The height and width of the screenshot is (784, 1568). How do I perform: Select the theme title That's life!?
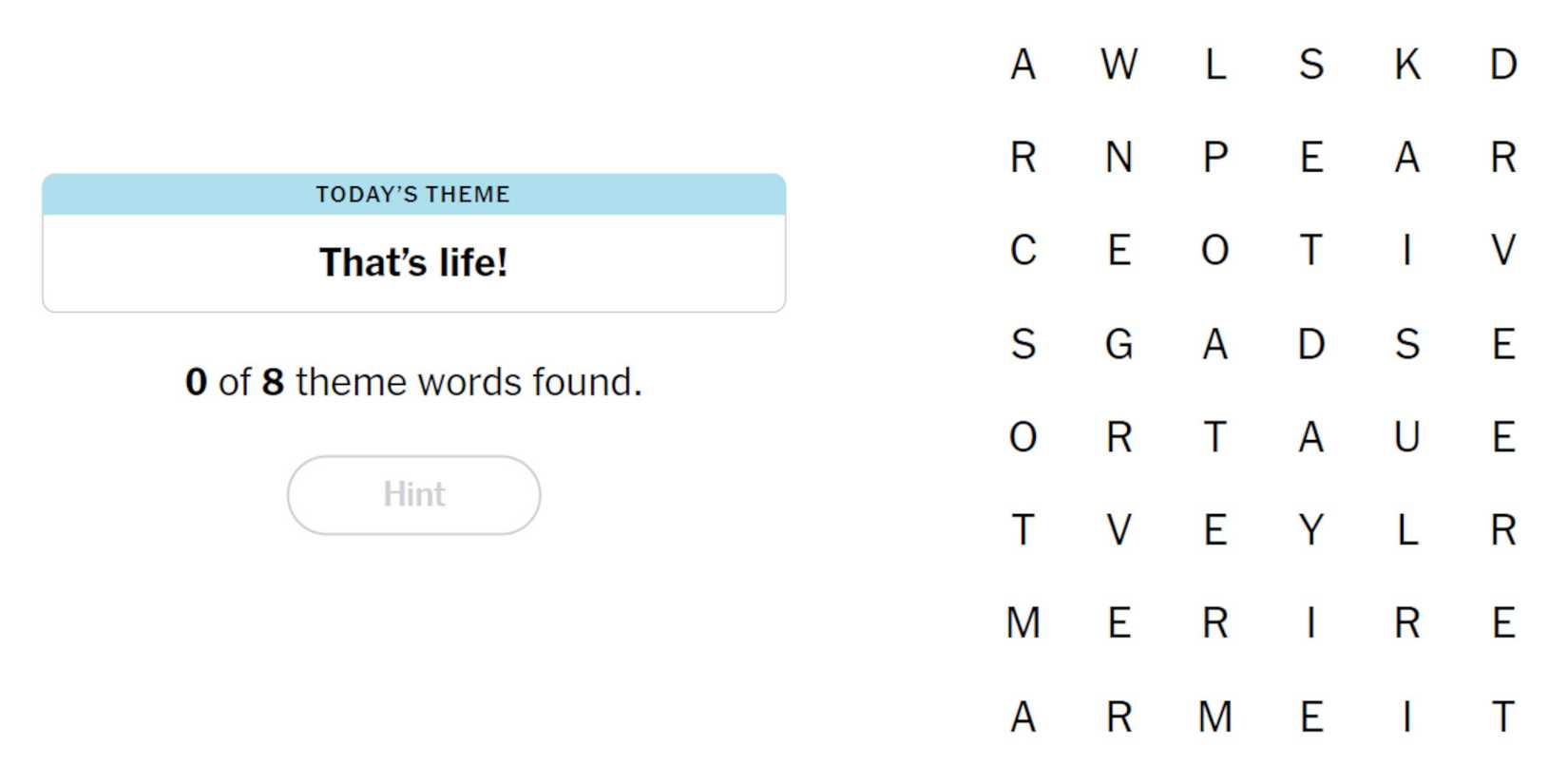point(413,261)
